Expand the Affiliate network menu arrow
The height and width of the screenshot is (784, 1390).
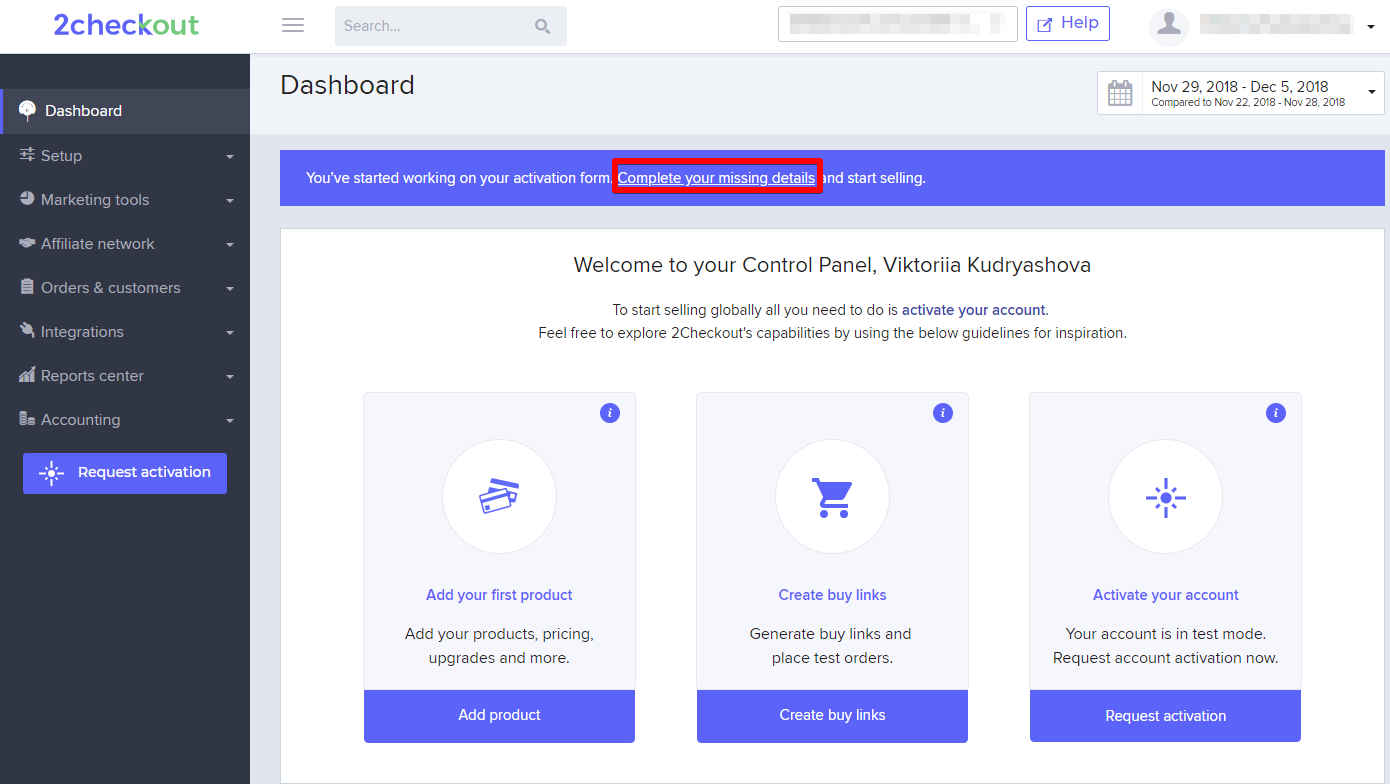pos(230,245)
